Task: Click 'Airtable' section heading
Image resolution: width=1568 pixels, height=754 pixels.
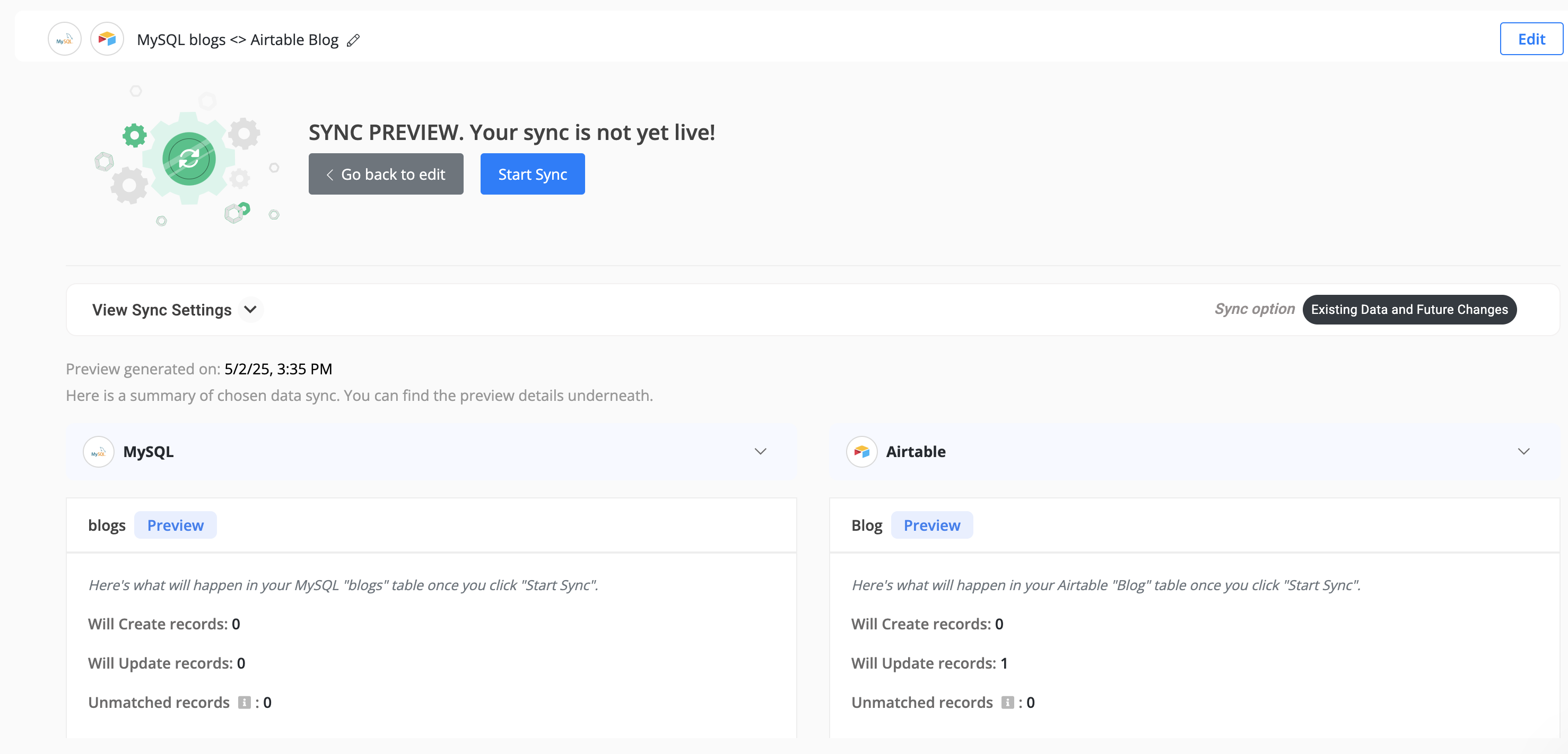Action: click(x=916, y=452)
